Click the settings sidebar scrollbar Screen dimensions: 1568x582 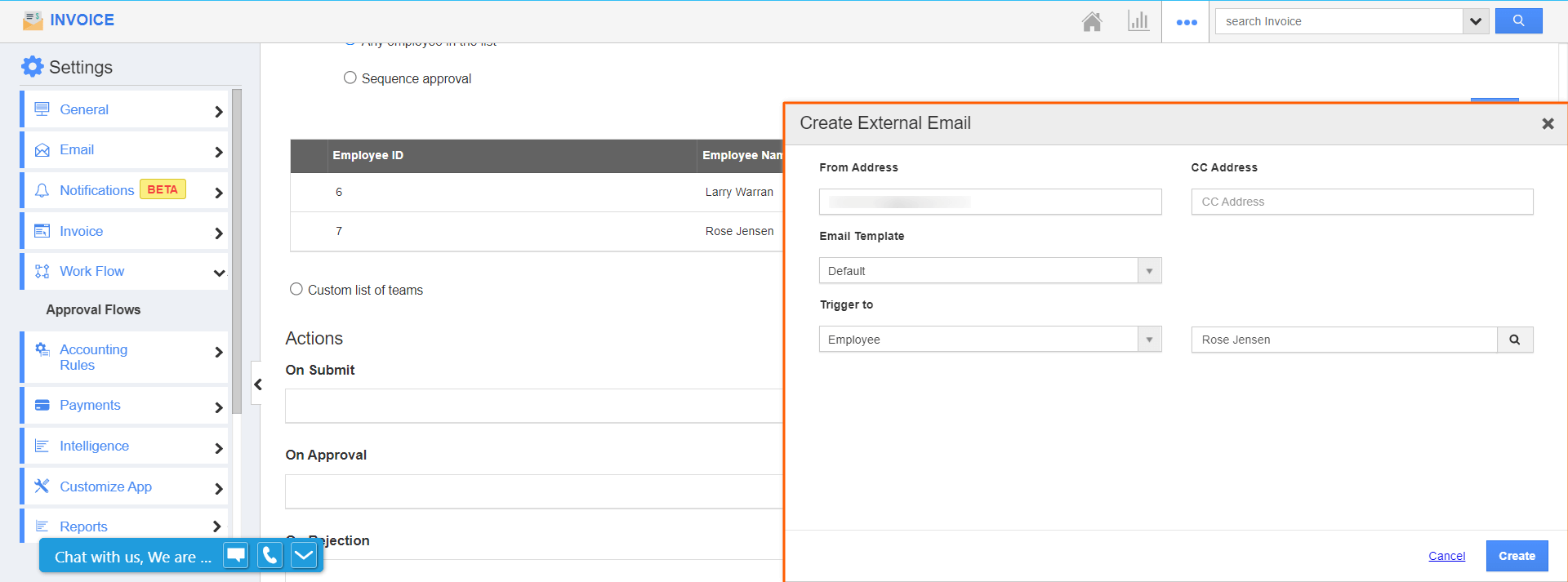pyautogui.click(x=237, y=245)
